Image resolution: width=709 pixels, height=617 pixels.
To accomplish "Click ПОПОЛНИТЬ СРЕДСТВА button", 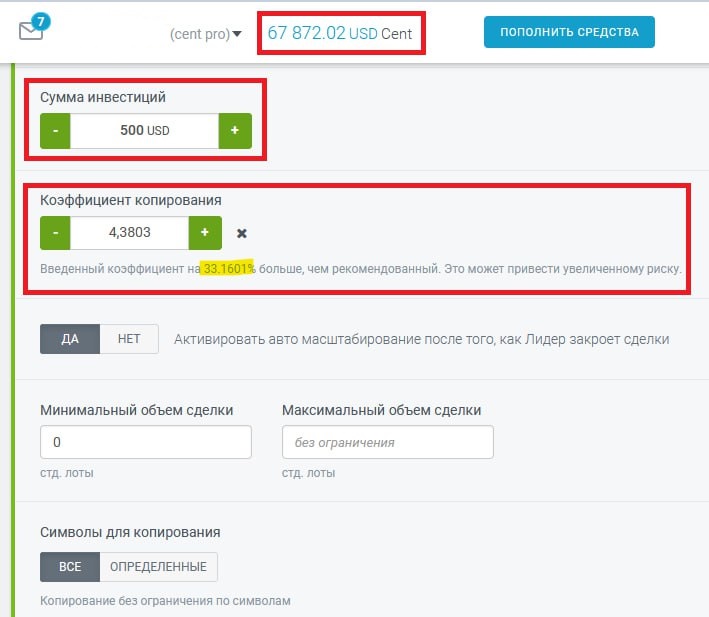I will click(569, 32).
